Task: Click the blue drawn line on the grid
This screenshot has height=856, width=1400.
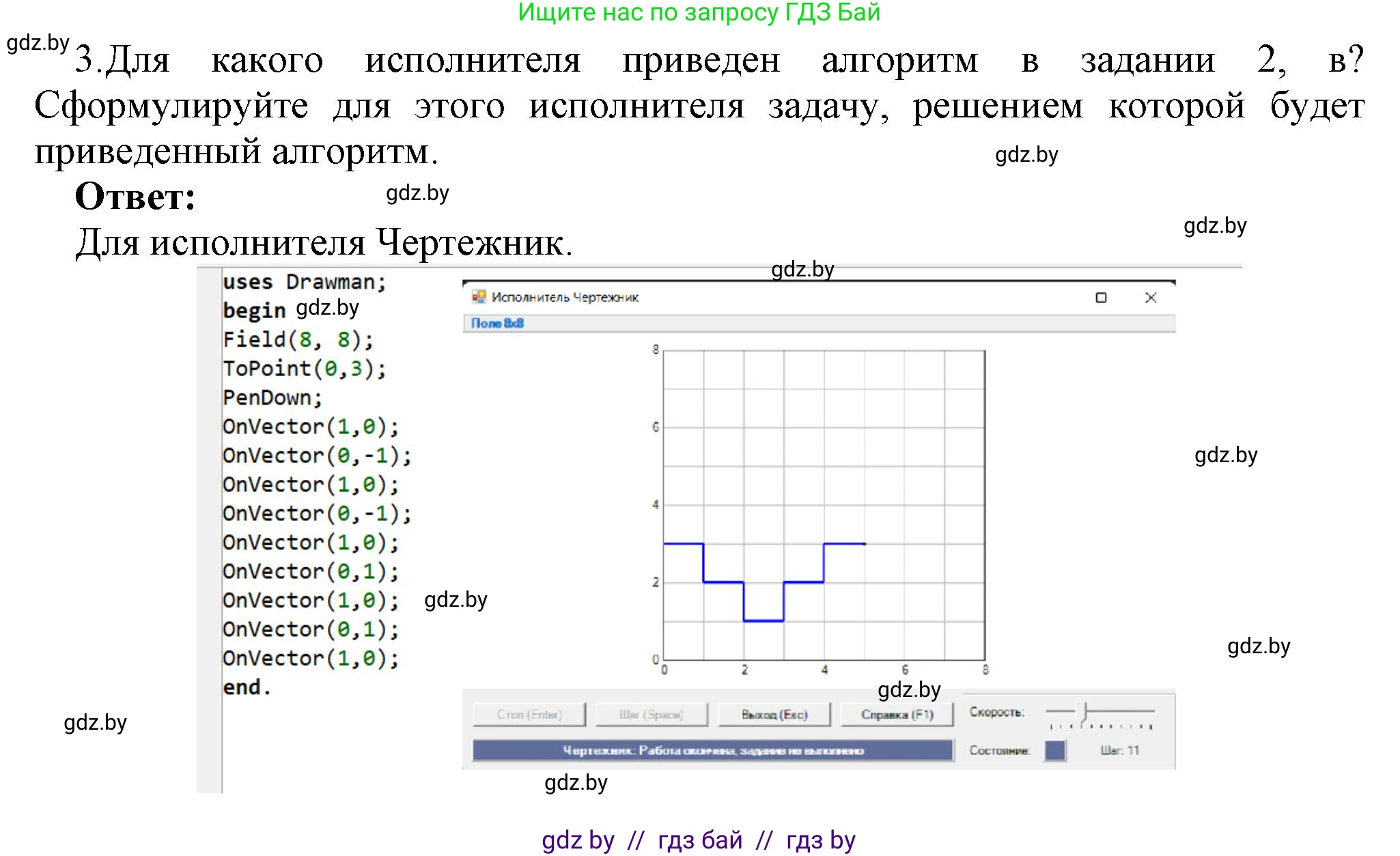Action: (x=764, y=620)
